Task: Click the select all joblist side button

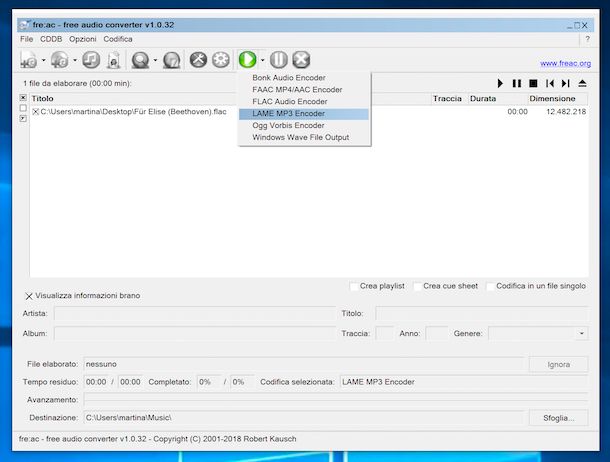Action: pyautogui.click(x=23, y=97)
